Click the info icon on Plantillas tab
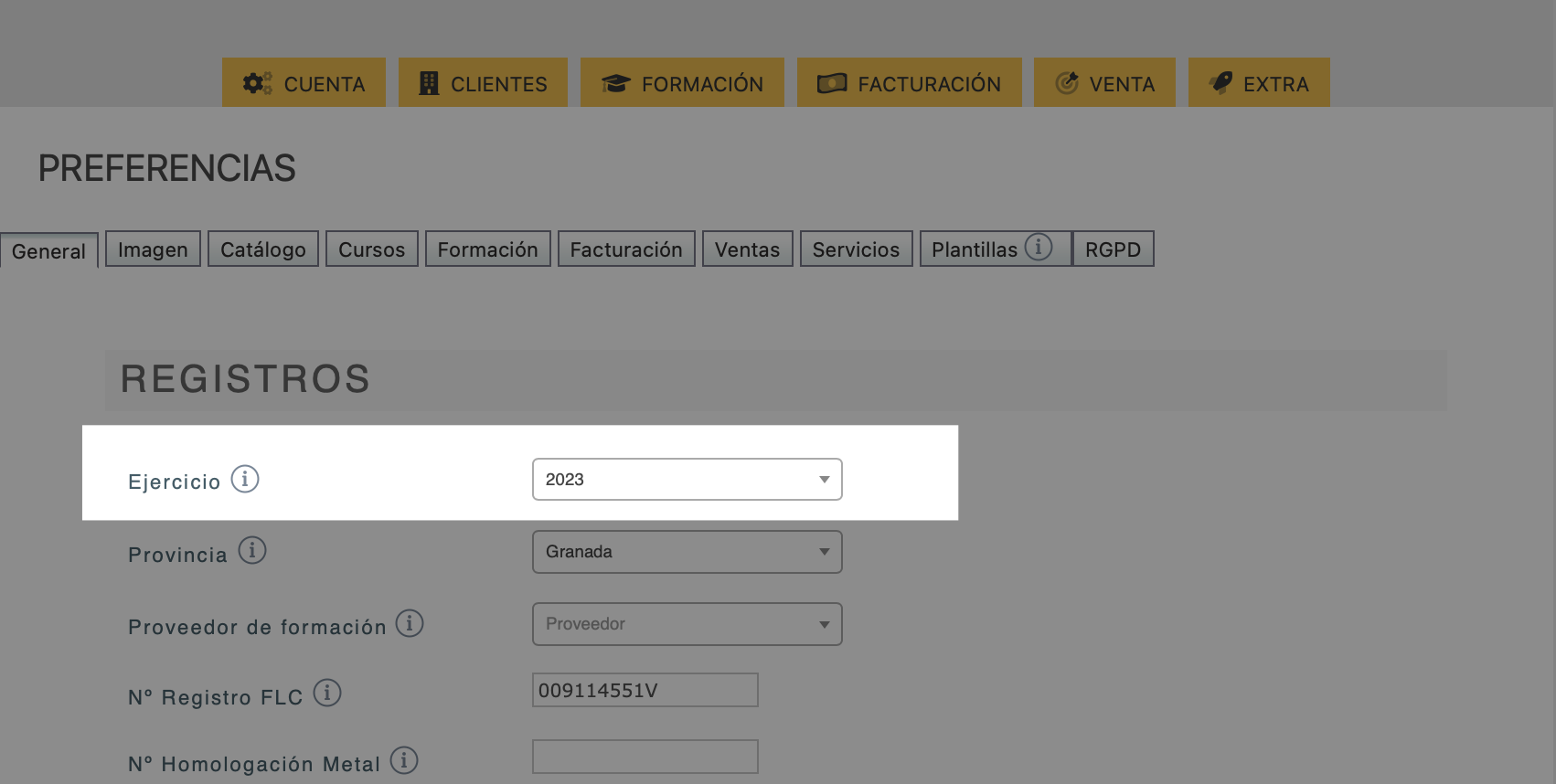This screenshot has height=784, width=1556. pos(1039,247)
